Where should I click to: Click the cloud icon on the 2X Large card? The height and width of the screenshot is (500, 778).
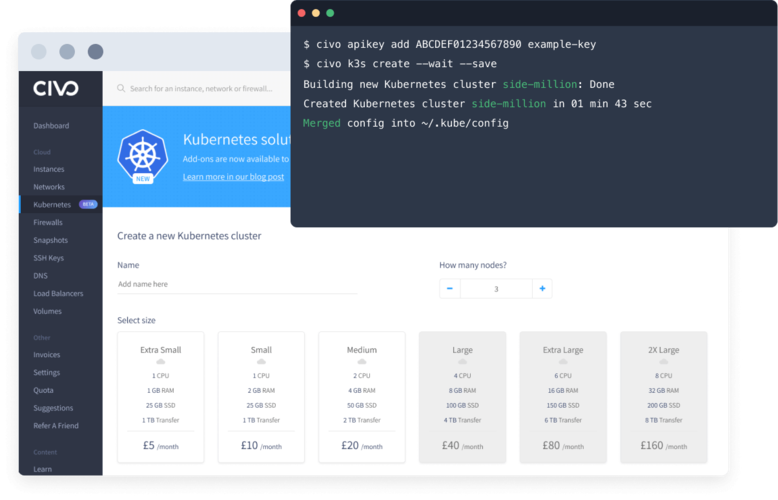(x=663, y=362)
